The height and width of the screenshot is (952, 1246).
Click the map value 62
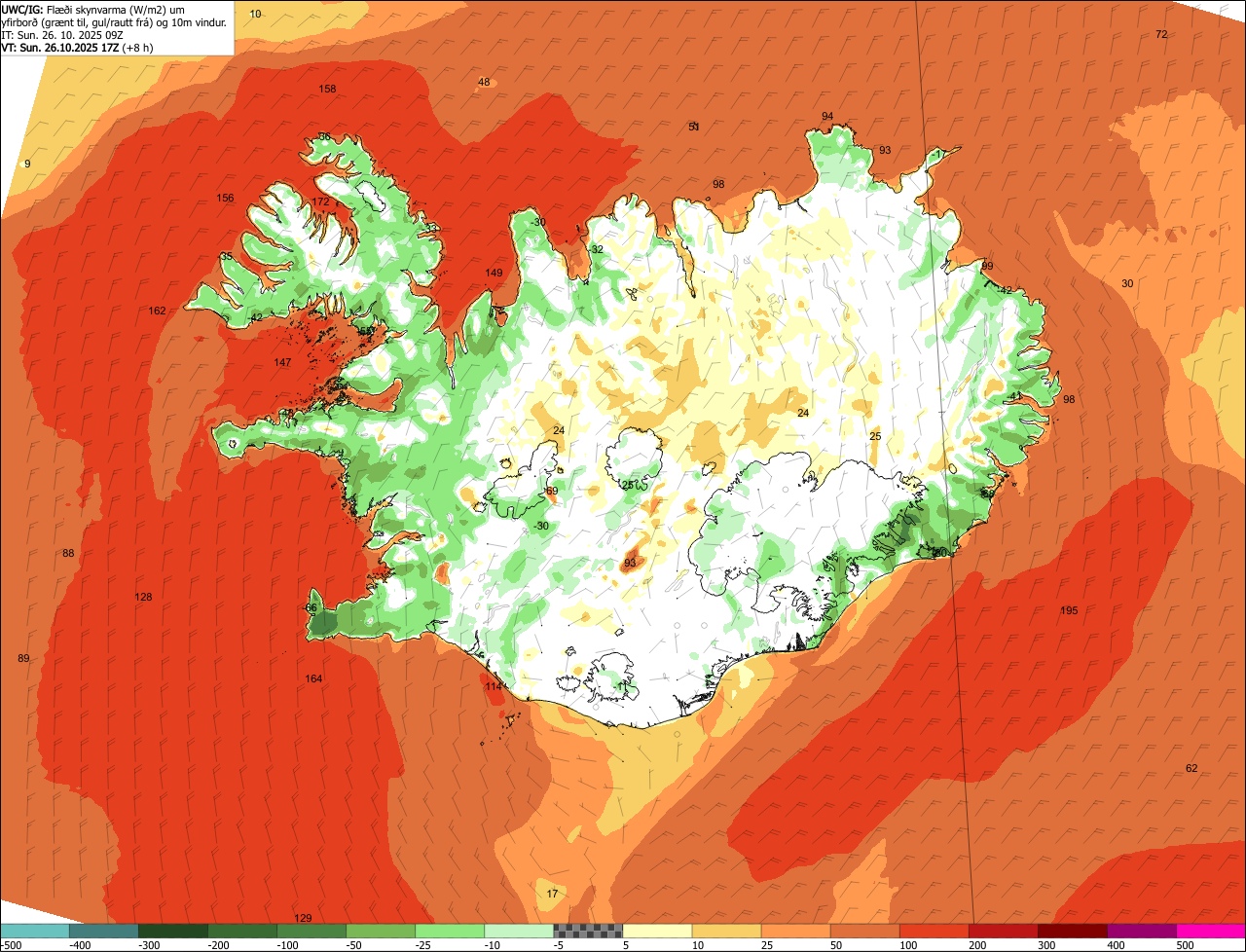coord(1191,769)
